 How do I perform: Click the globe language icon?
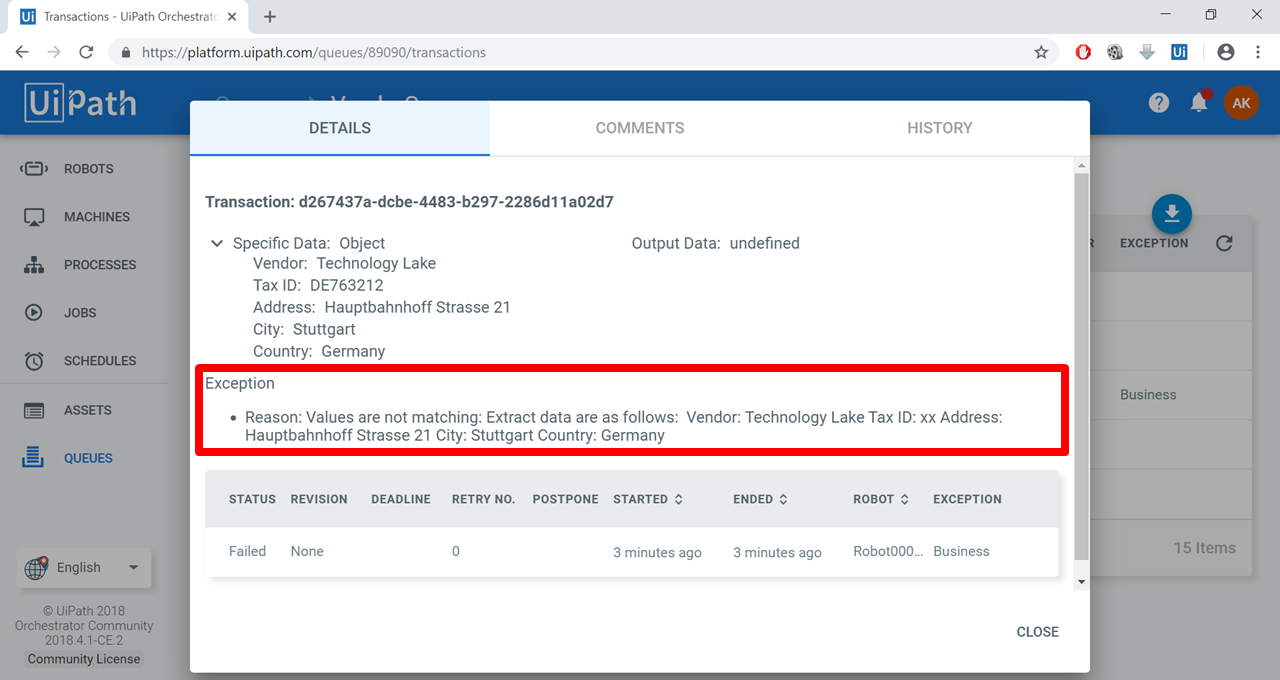tap(36, 568)
